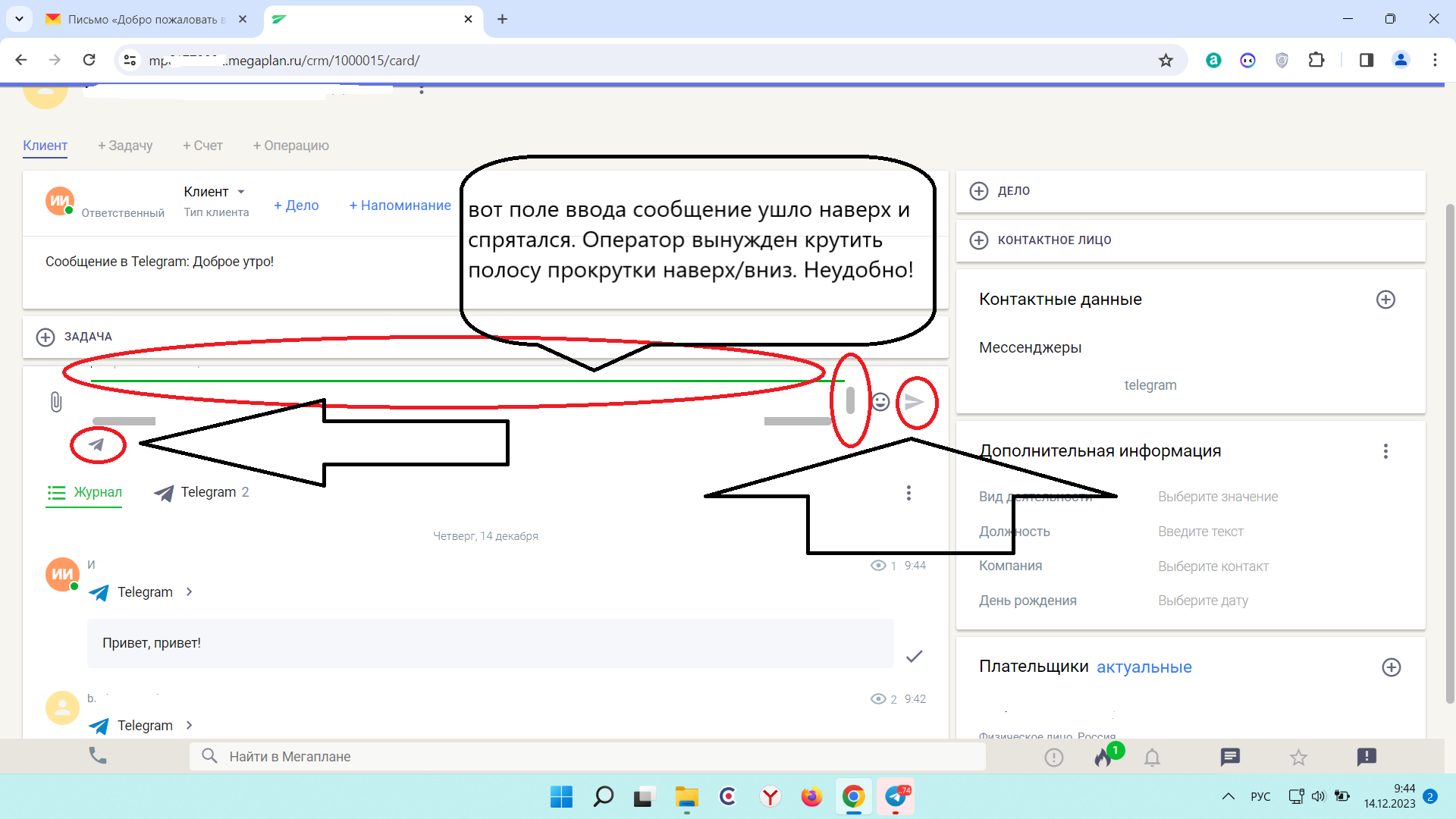Image resolution: width=1456 pixels, height=819 pixels.
Task: Open favorites star in the Megaplan bottom bar
Action: 1298,757
